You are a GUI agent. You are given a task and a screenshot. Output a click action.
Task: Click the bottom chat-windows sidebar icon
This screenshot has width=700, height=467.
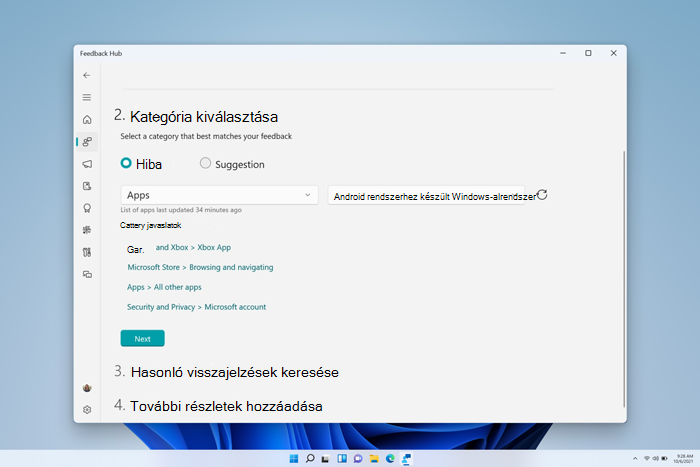[x=87, y=274]
